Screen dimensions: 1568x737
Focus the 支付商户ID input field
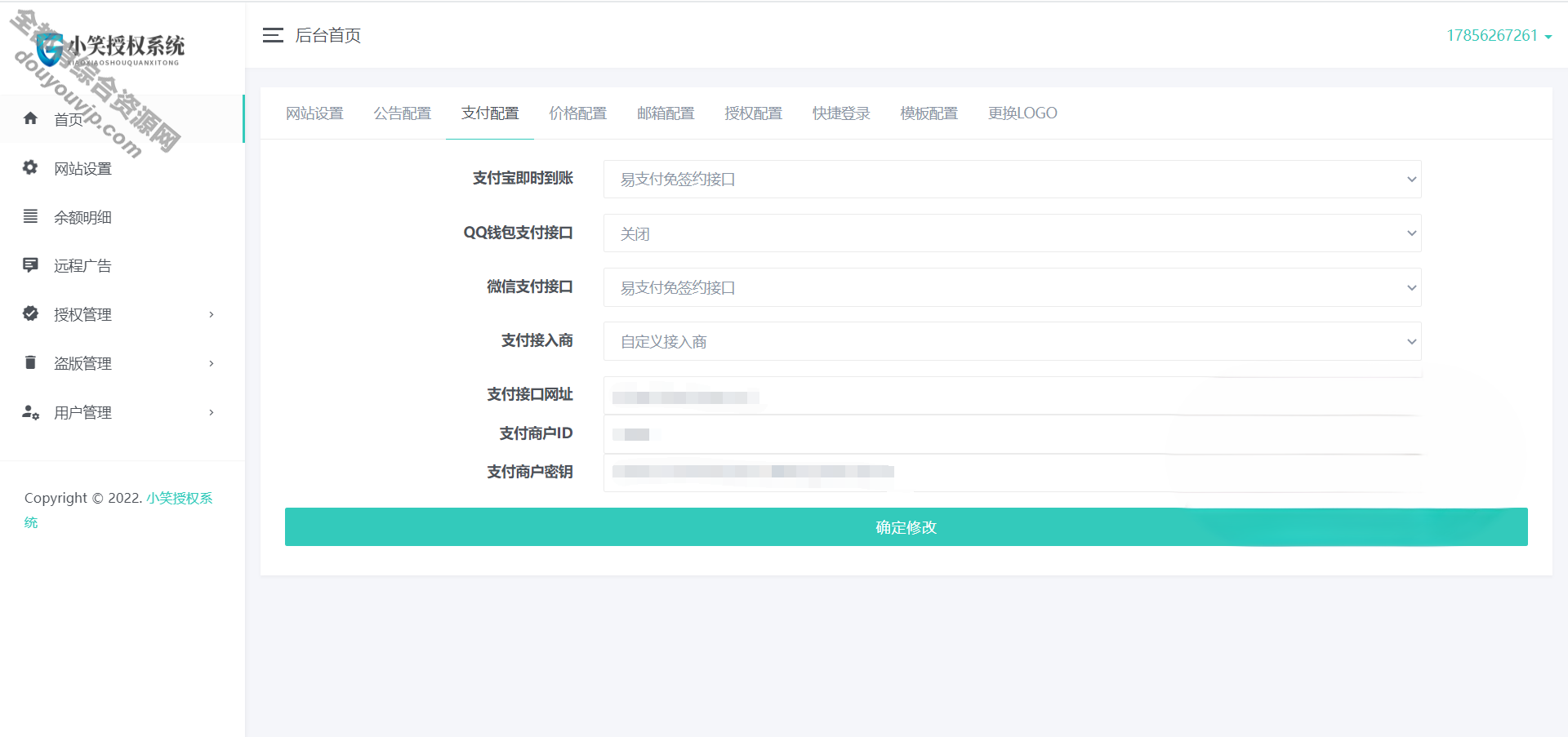click(1012, 434)
